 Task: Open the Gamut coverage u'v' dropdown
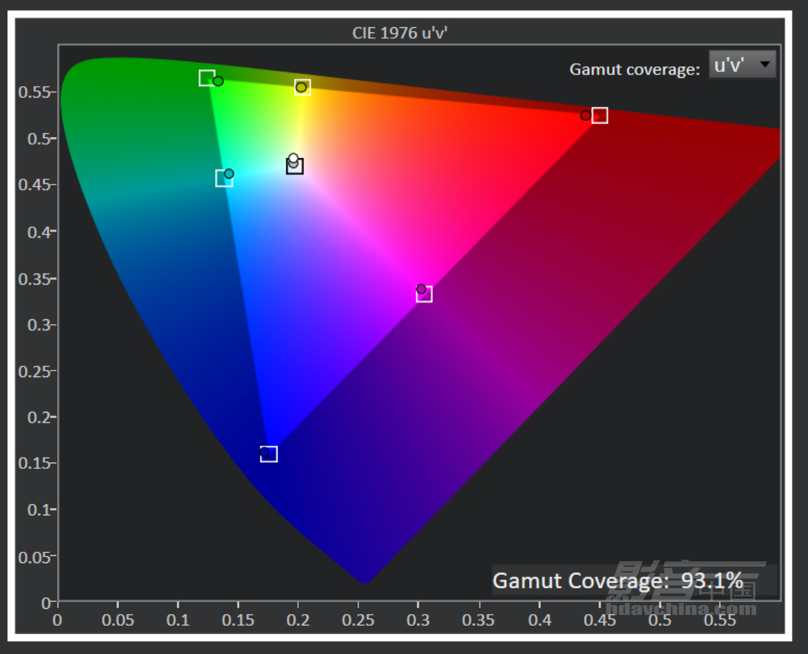742,64
